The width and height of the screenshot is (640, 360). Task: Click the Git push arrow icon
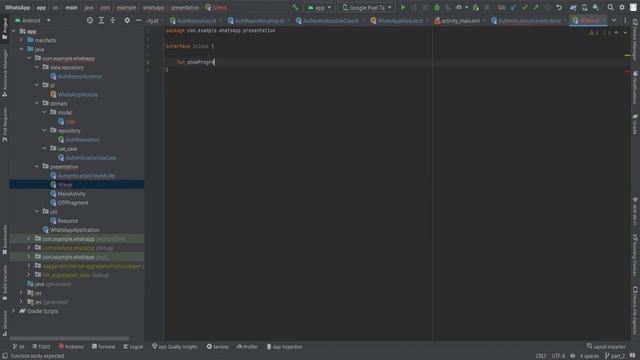[536, 7]
